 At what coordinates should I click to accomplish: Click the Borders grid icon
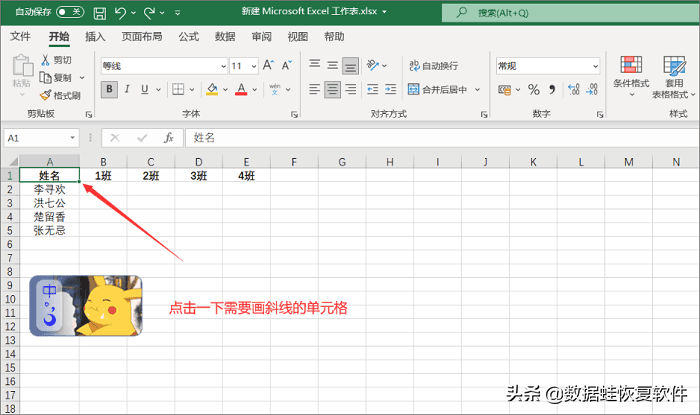178,89
